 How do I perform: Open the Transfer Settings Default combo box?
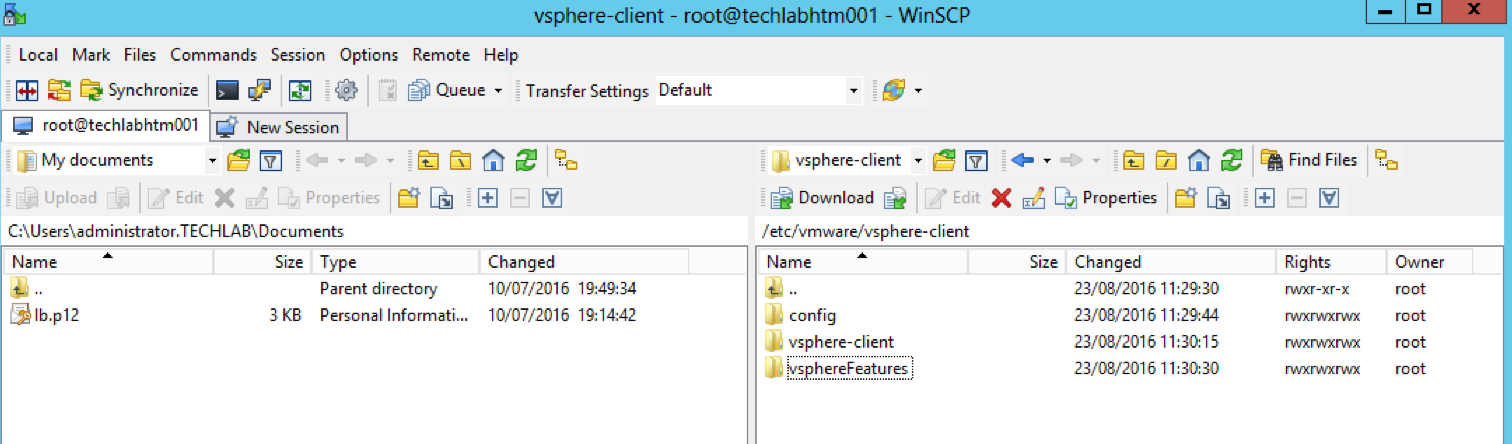pos(758,90)
